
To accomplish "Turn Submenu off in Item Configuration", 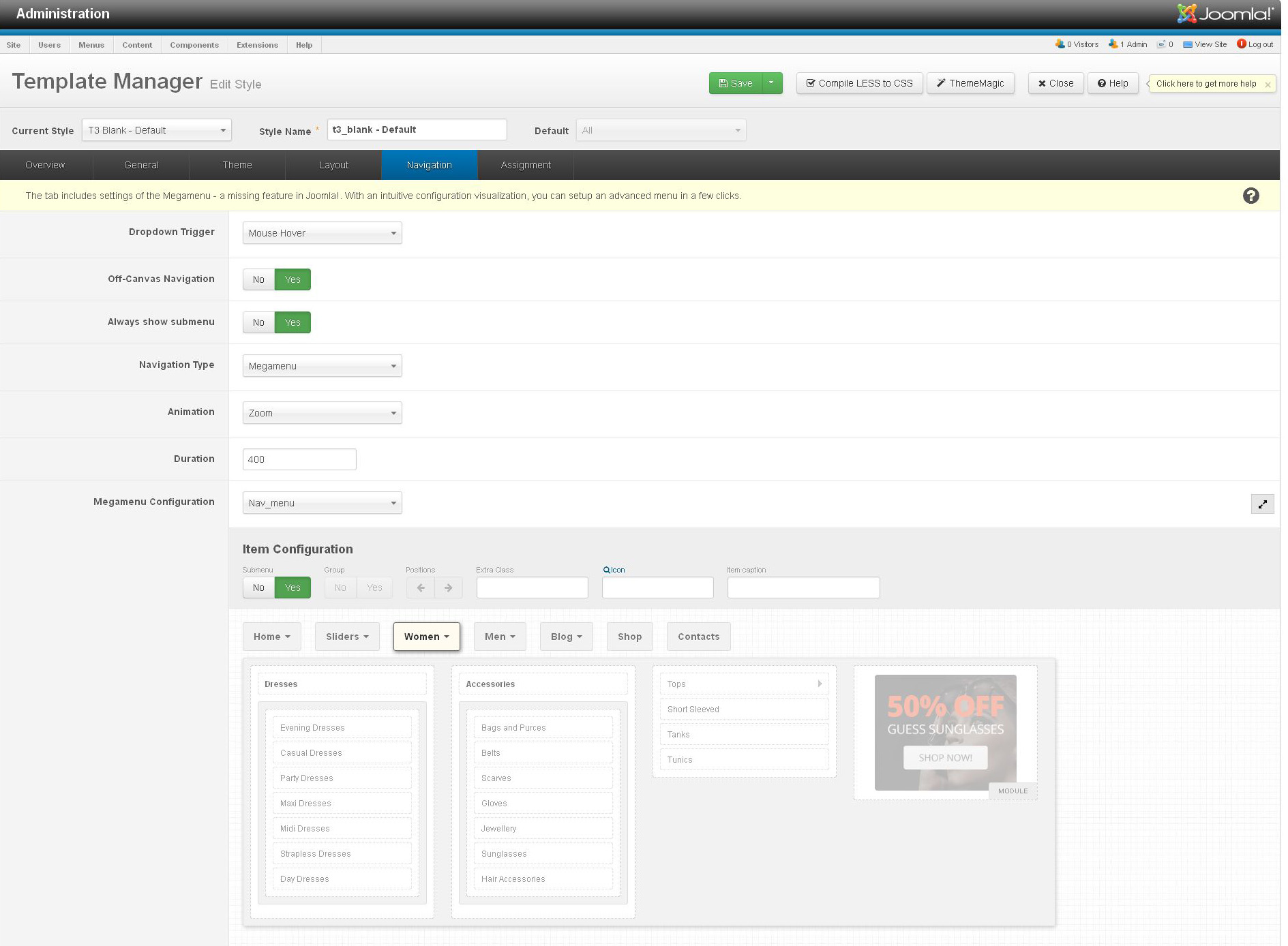I will coord(258,588).
